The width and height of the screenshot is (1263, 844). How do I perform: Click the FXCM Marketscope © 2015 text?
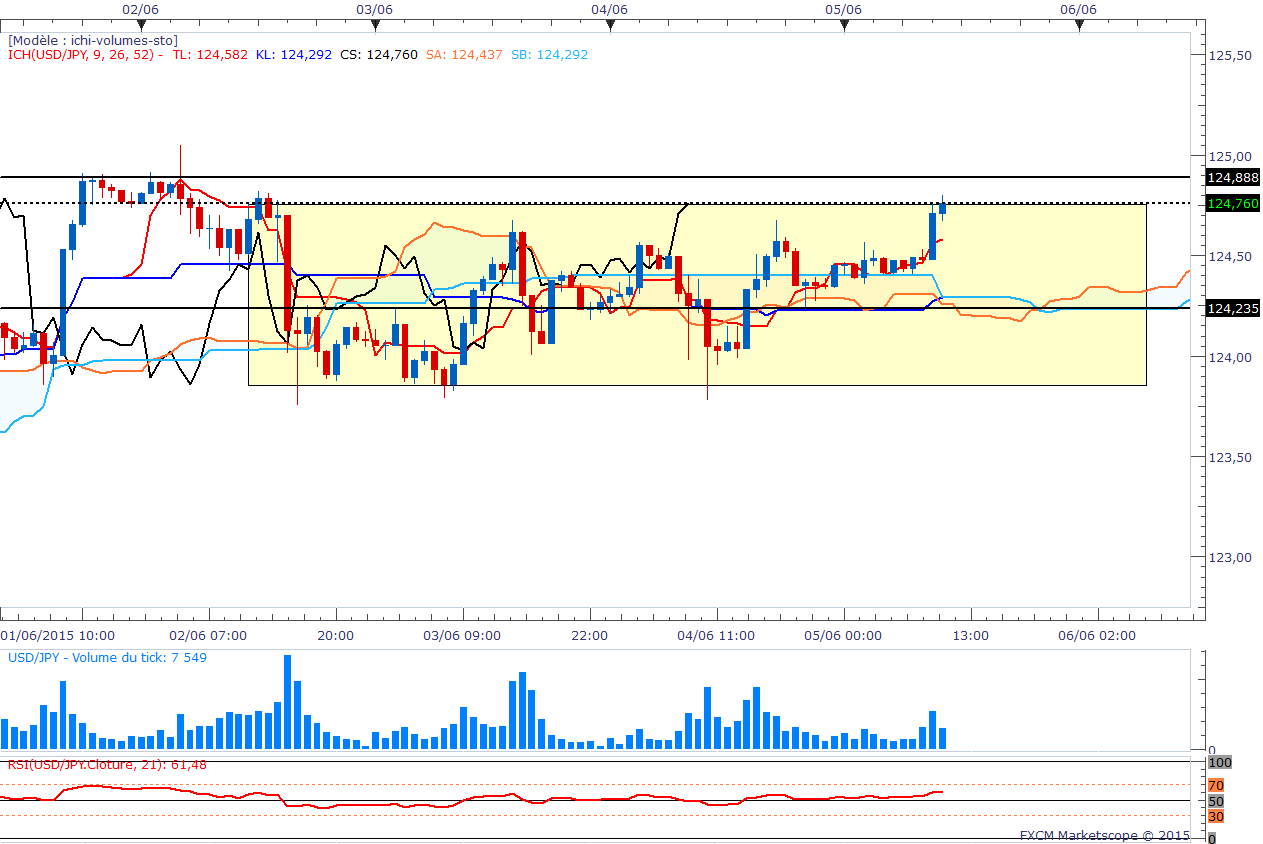(x=1105, y=835)
